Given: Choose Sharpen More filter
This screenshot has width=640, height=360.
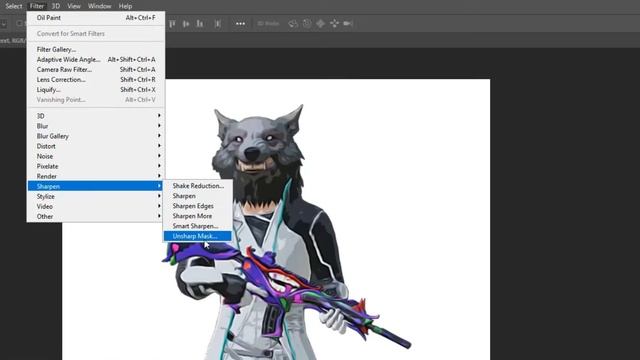Looking at the screenshot, I should pos(198,216).
